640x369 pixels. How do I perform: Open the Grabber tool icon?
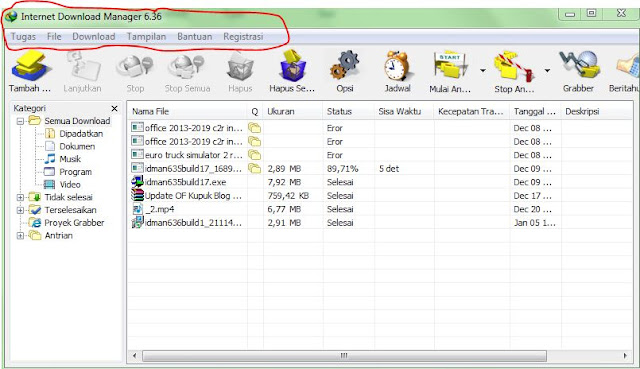pyautogui.click(x=579, y=65)
